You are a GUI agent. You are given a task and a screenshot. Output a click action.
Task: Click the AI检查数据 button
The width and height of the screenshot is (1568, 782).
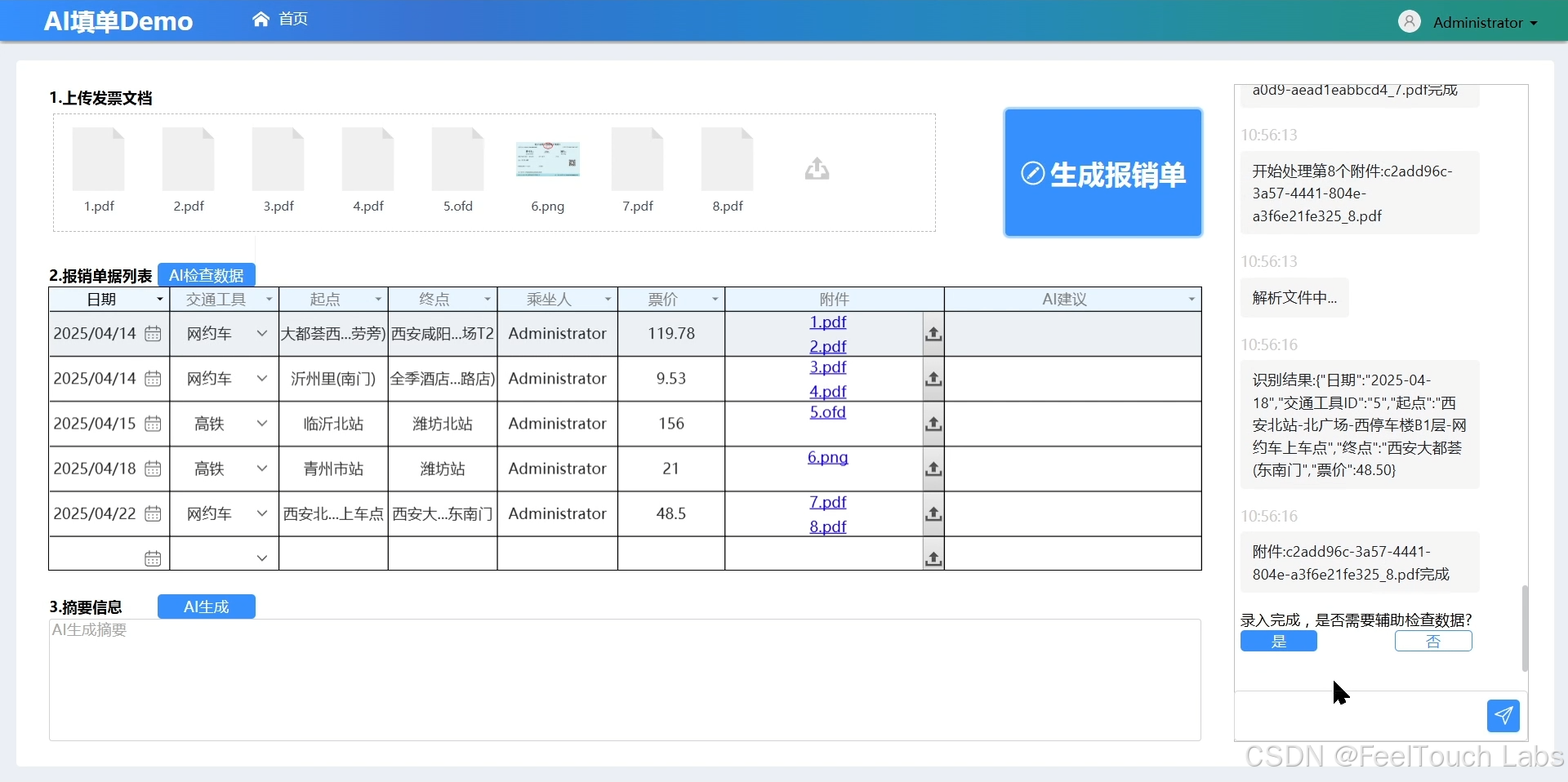pyautogui.click(x=207, y=276)
